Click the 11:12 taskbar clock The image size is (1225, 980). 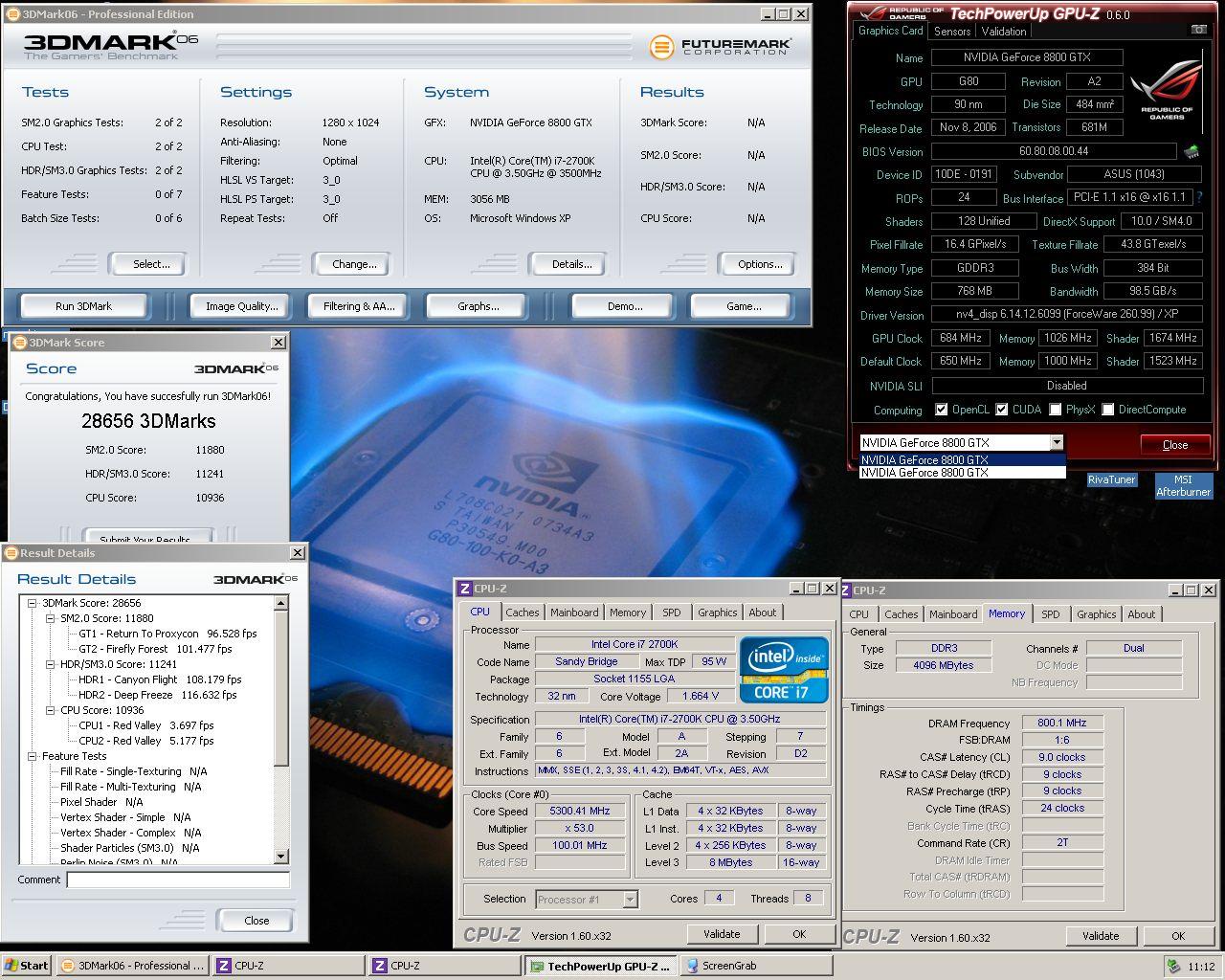(x=1201, y=967)
